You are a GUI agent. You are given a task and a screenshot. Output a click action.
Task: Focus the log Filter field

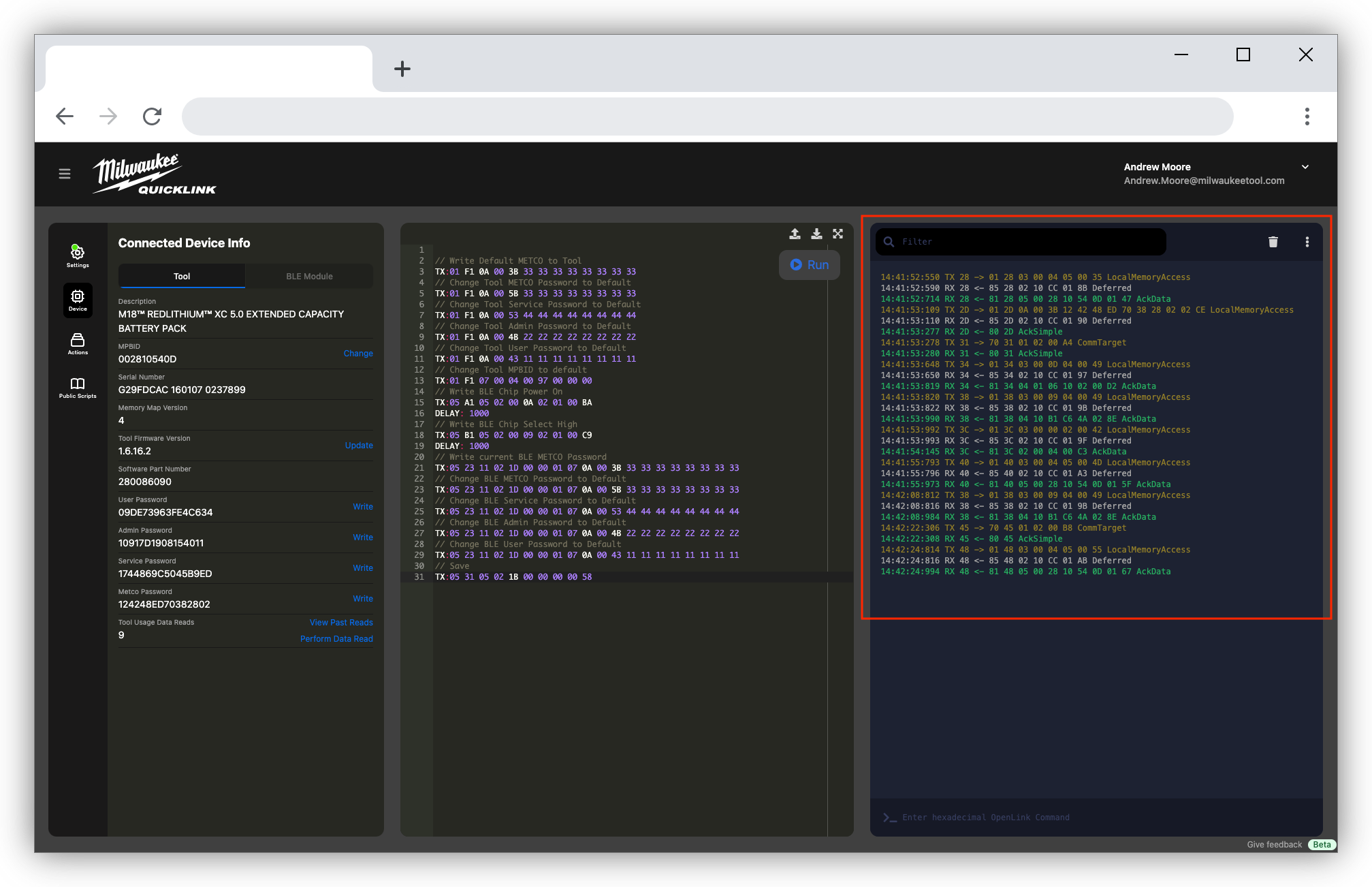click(1021, 242)
